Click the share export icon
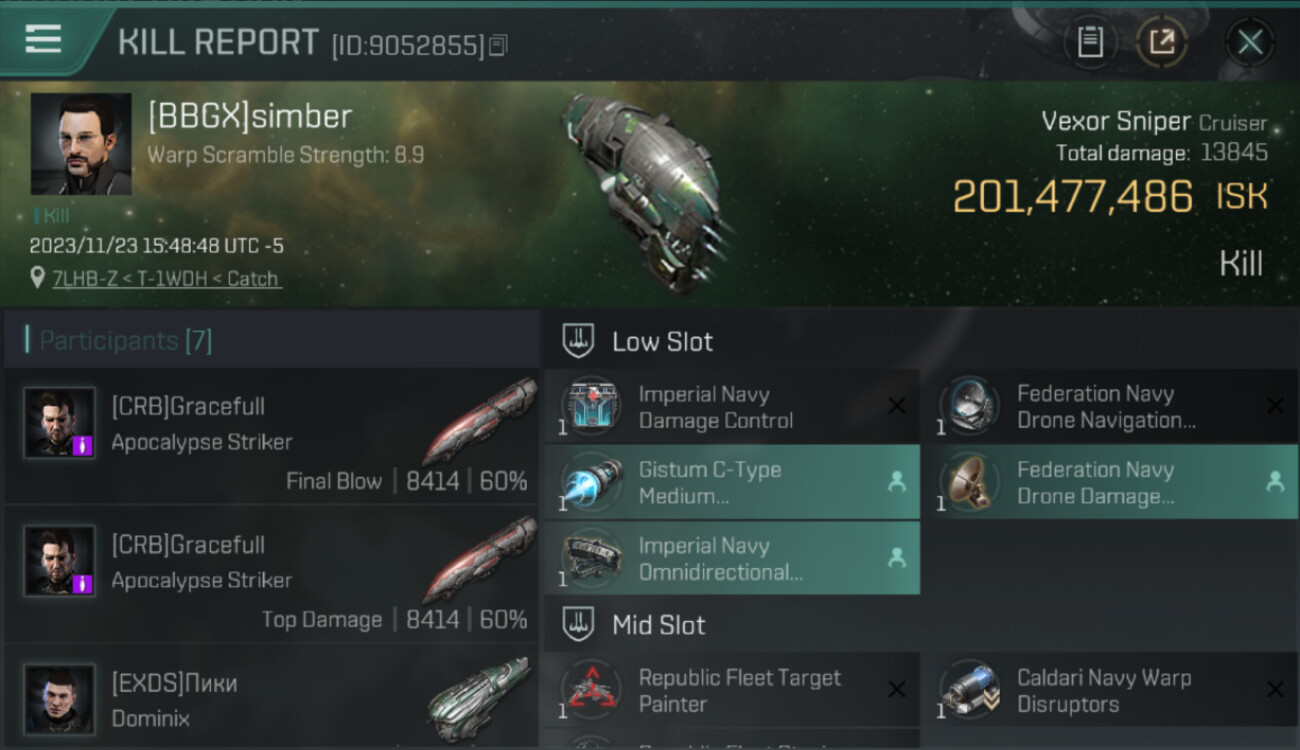 1161,42
